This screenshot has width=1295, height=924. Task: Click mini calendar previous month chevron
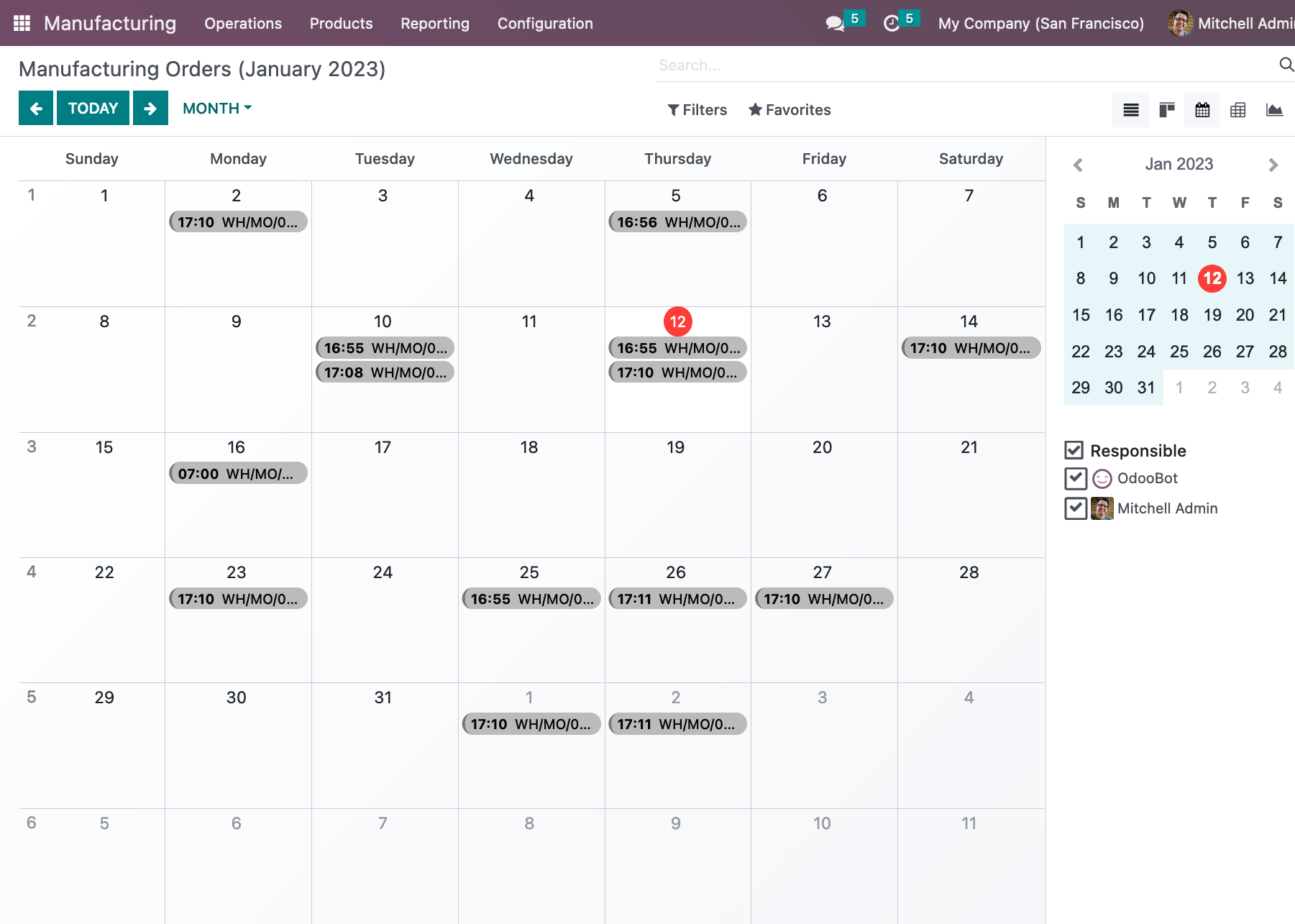click(x=1078, y=165)
